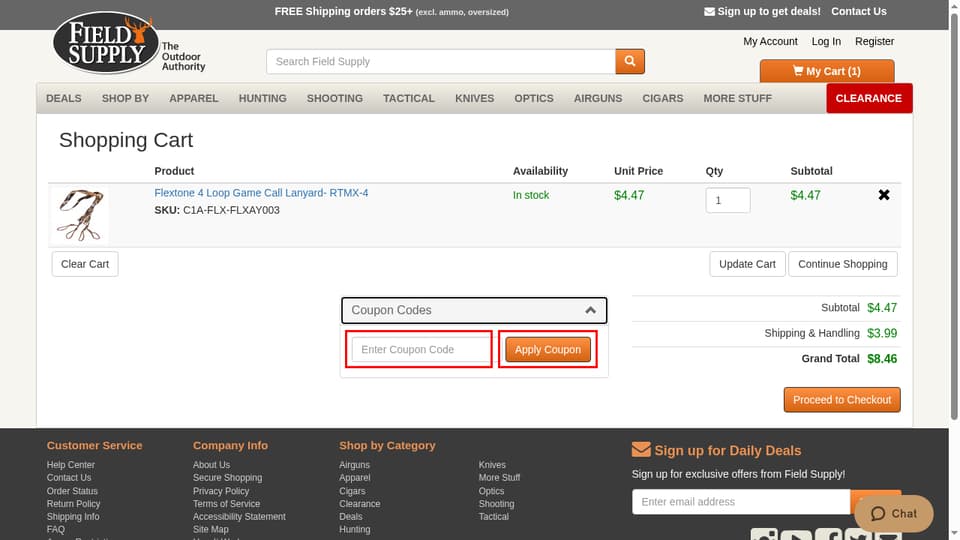960x540 pixels.
Task: Open the TACTICAL menu
Action: coord(409,98)
